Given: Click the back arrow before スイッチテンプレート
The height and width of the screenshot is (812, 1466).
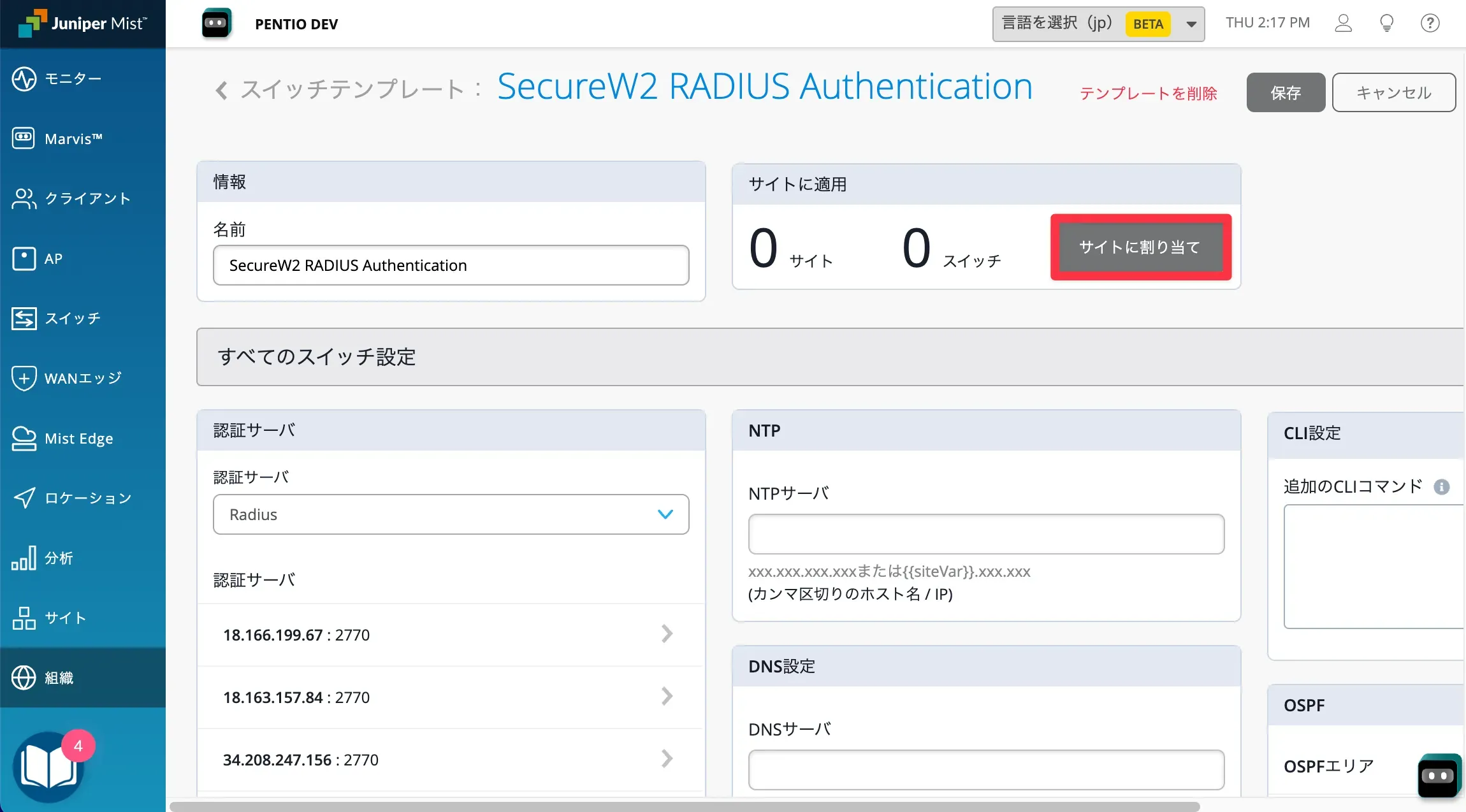Looking at the screenshot, I should click(221, 91).
